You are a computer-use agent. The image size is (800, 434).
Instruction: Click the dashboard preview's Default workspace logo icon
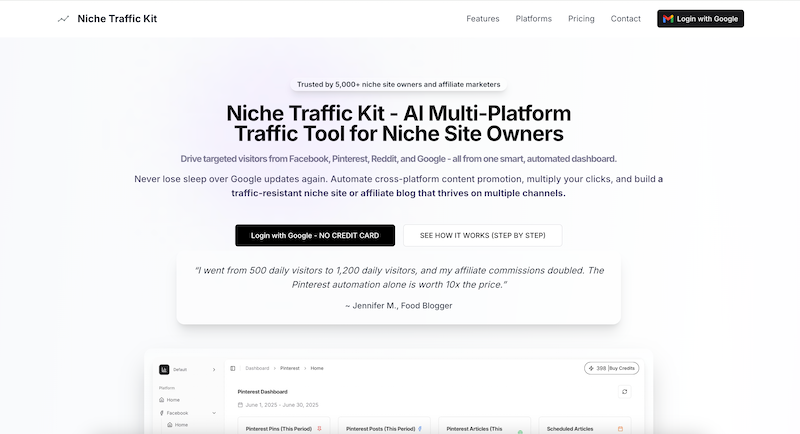pos(164,369)
